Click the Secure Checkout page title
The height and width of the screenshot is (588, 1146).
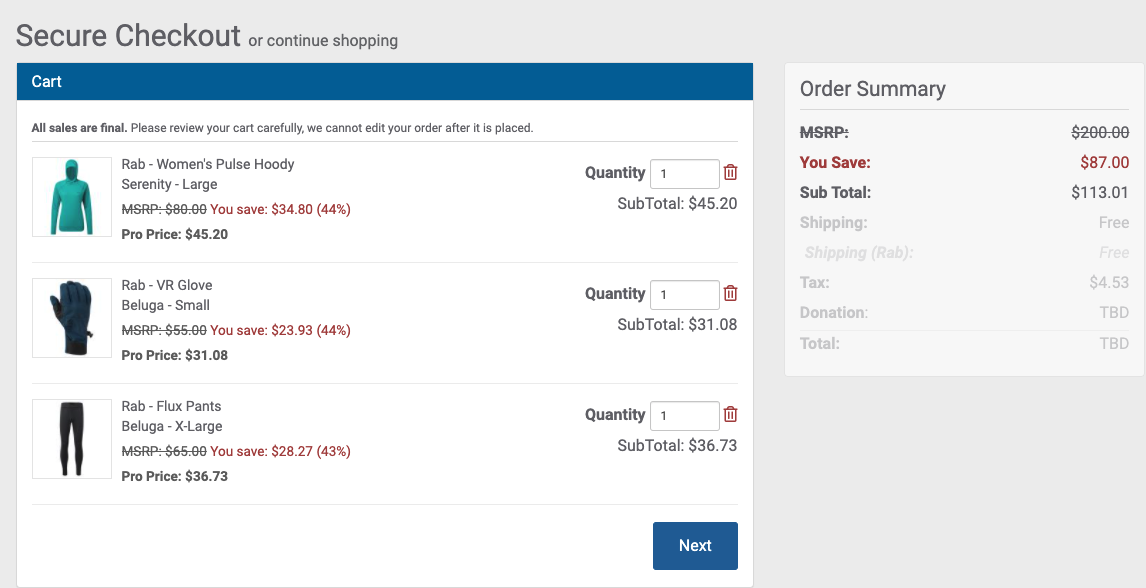(x=128, y=36)
